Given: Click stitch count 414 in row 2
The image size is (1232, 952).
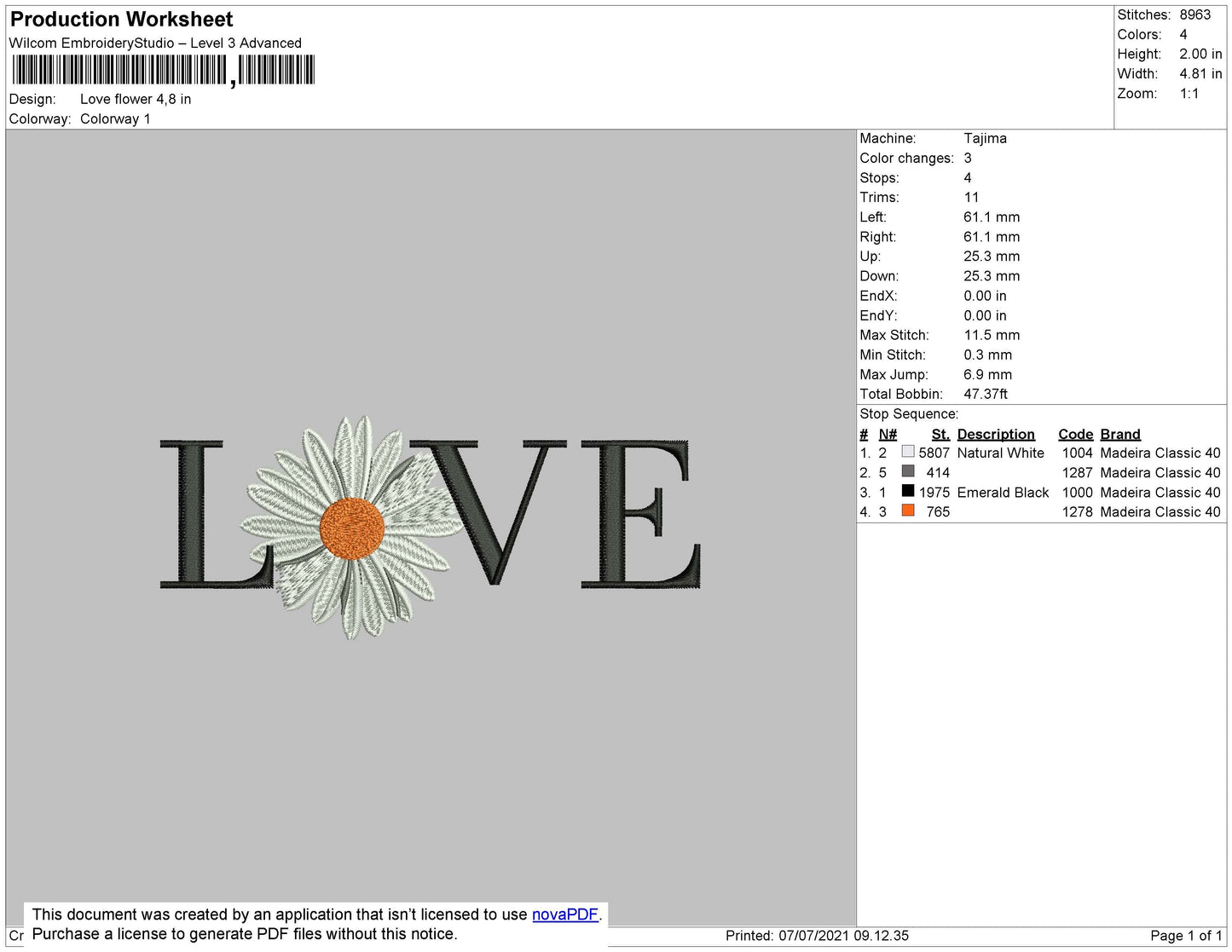Looking at the screenshot, I should click(x=938, y=472).
